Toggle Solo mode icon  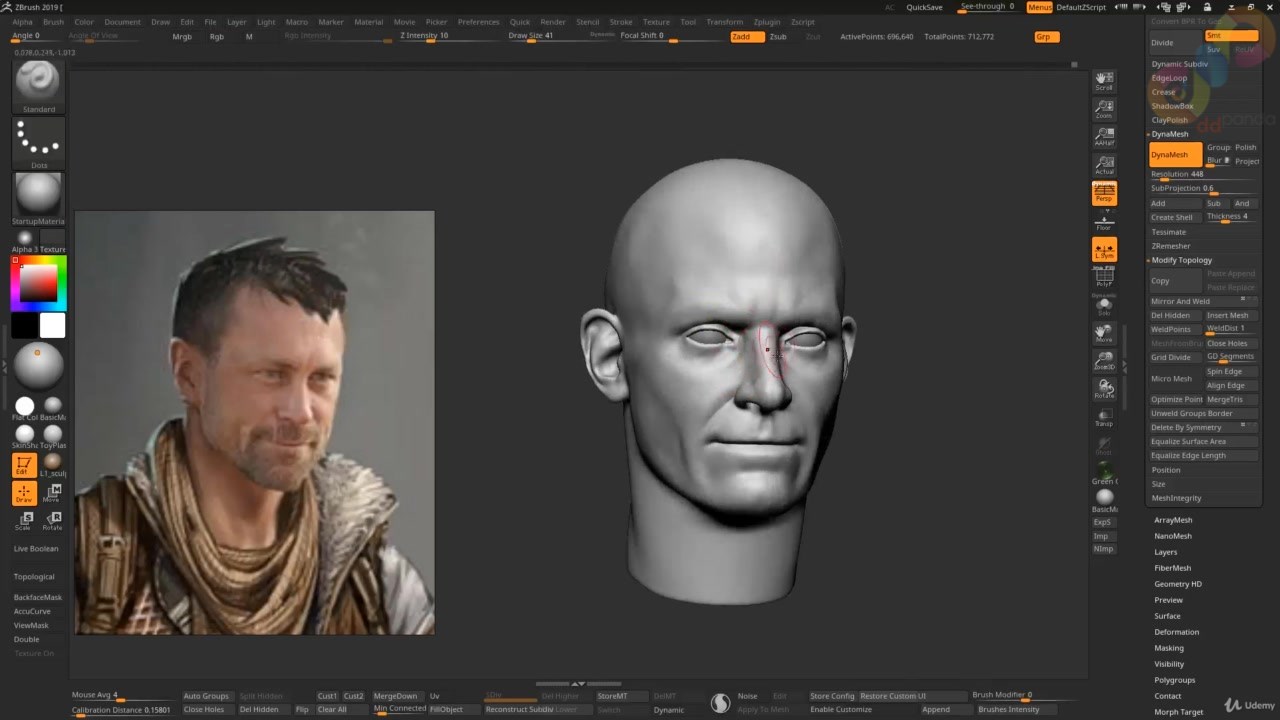1104,305
